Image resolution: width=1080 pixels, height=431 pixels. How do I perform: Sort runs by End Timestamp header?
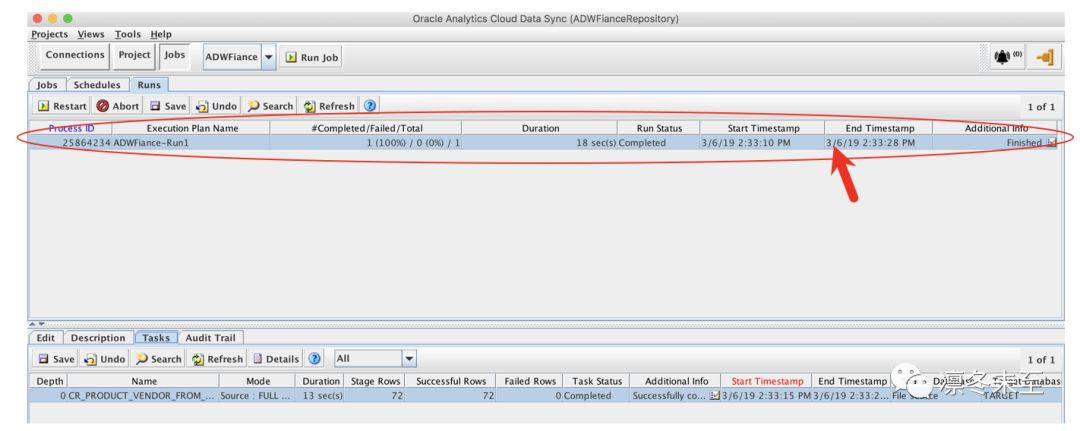pos(880,128)
